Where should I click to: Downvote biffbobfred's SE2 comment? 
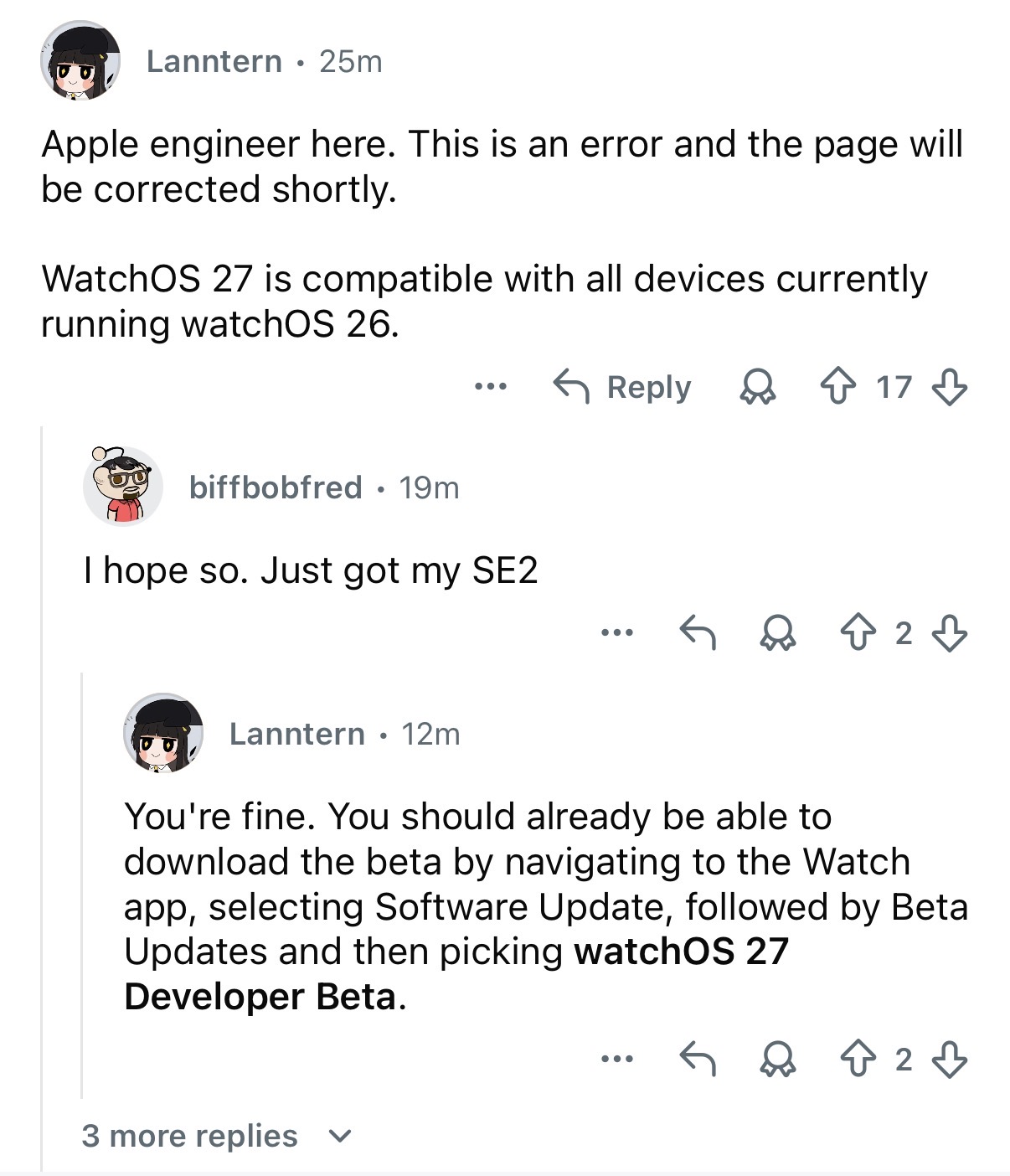coord(950,633)
